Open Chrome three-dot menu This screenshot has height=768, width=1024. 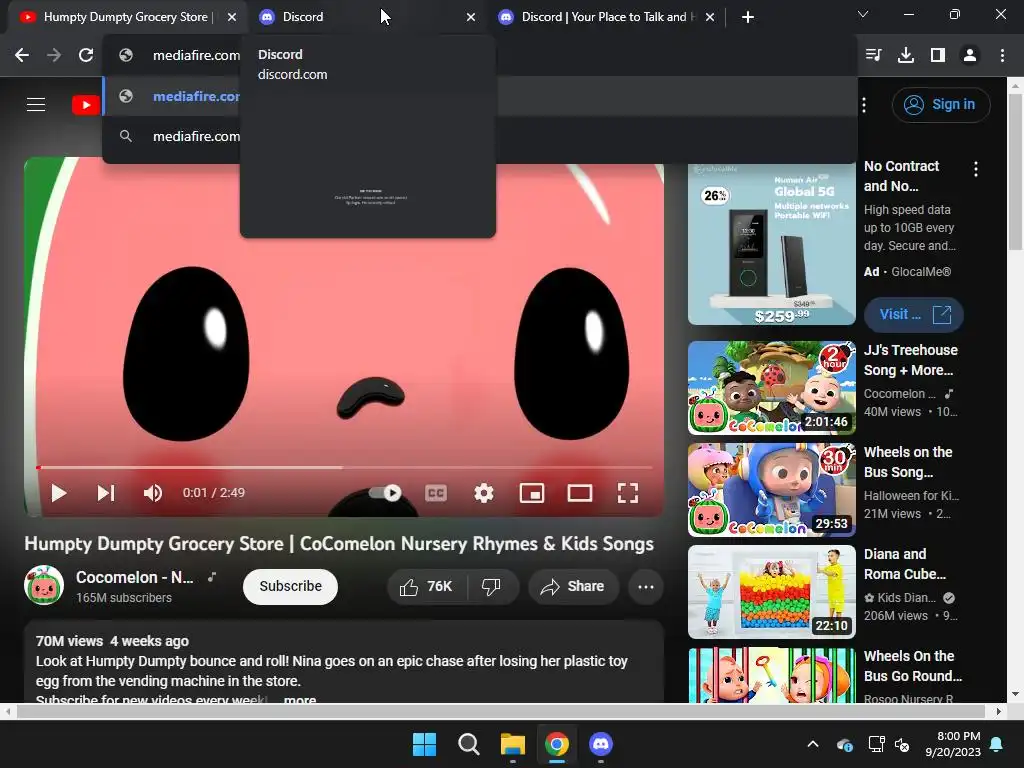(1002, 56)
